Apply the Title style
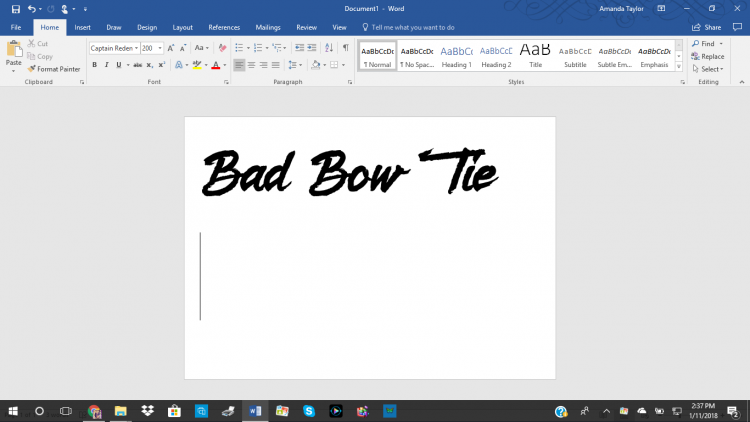 point(535,56)
